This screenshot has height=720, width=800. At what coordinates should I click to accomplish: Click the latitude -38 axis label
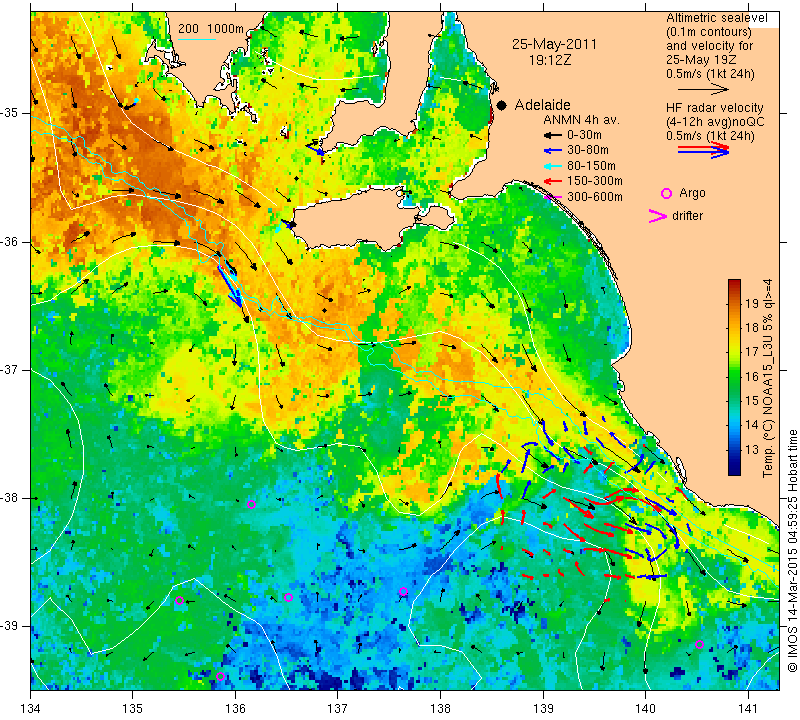pyautogui.click(x=9, y=498)
